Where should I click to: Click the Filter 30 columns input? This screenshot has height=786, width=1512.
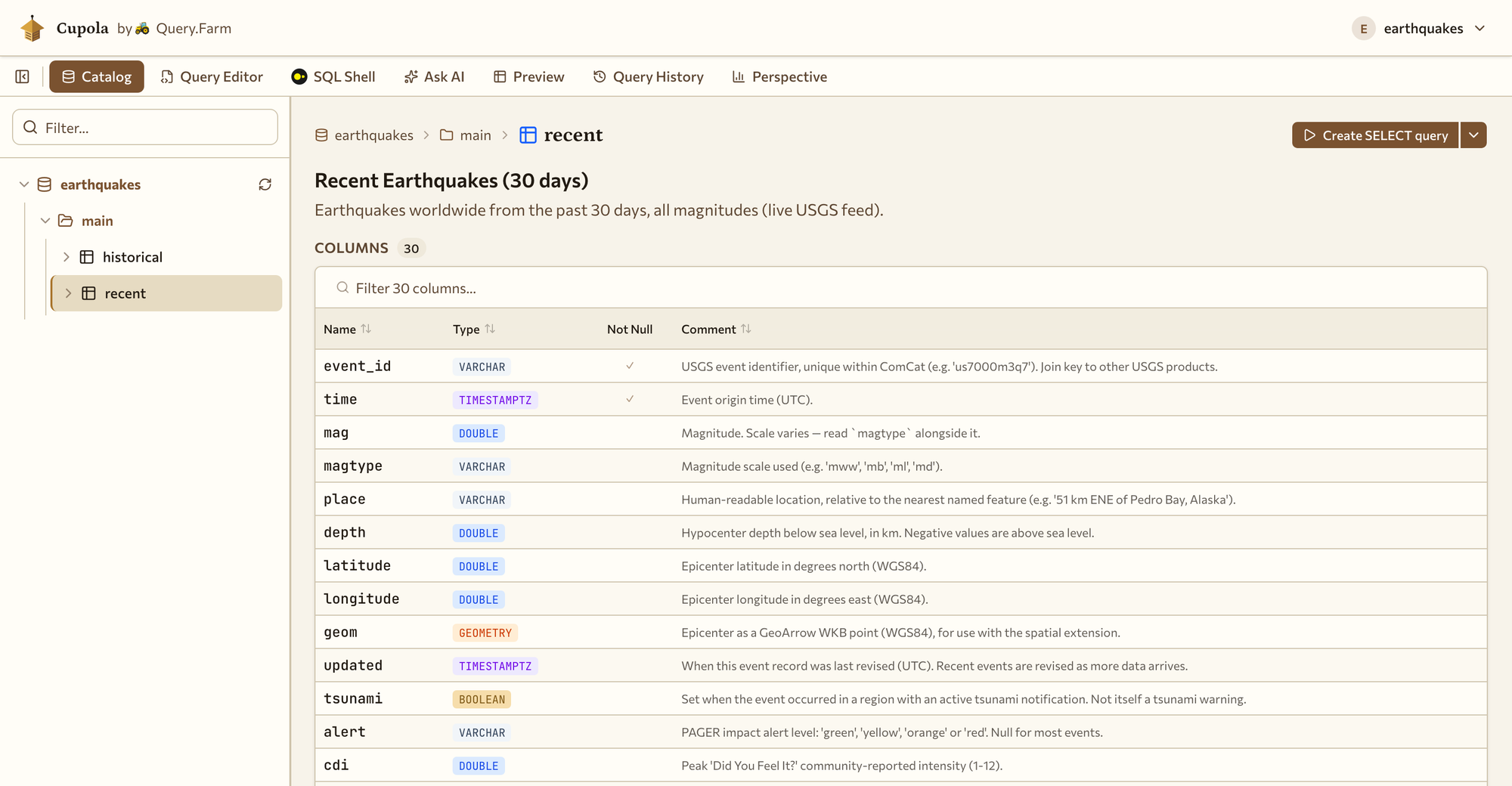(901, 288)
